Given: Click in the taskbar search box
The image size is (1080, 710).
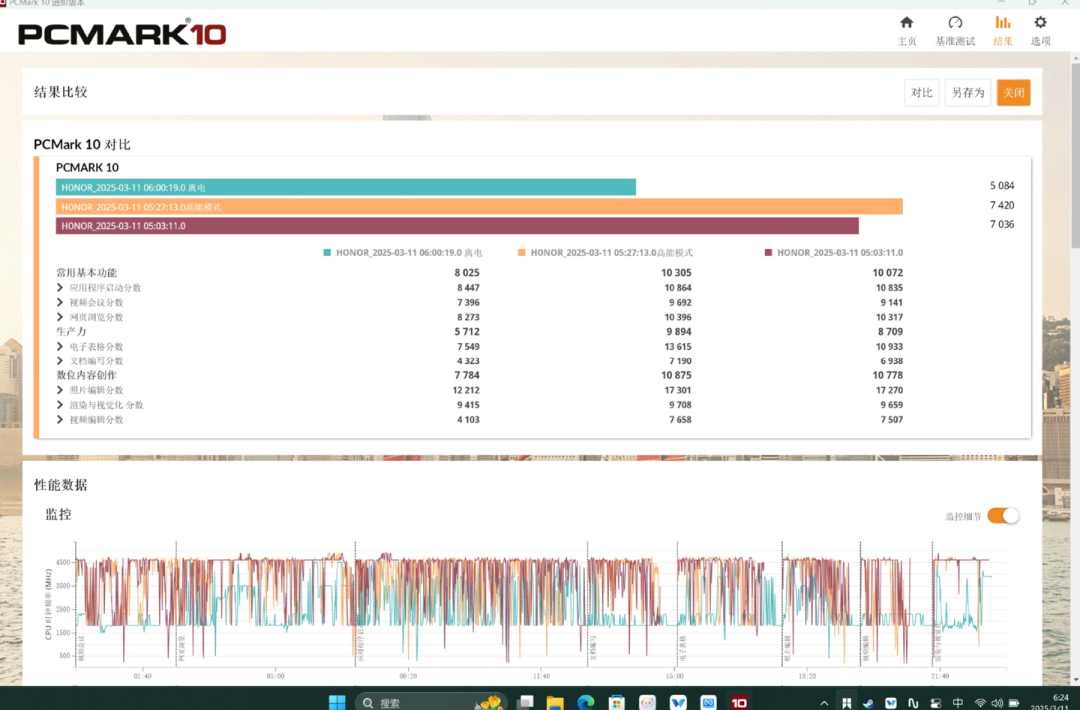Looking at the screenshot, I should tap(431, 702).
